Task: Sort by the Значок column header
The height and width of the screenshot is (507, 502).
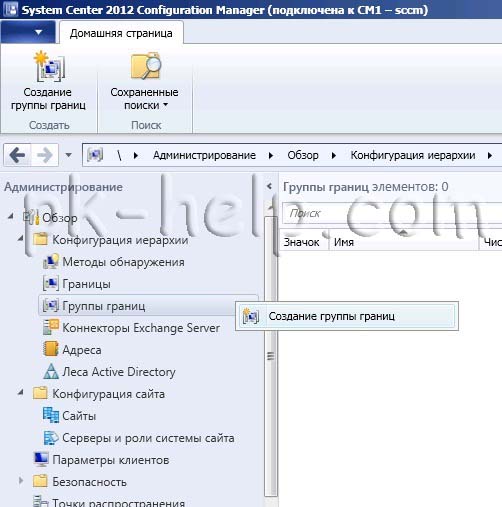Action: (303, 242)
